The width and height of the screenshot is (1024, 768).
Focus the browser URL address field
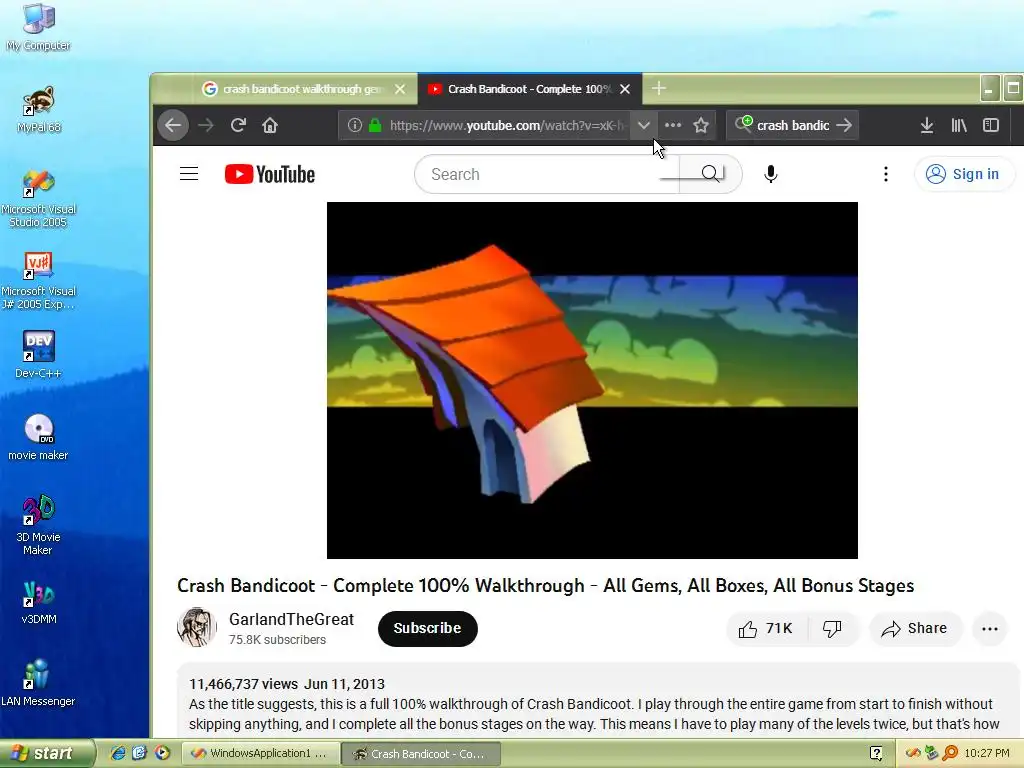(506, 125)
